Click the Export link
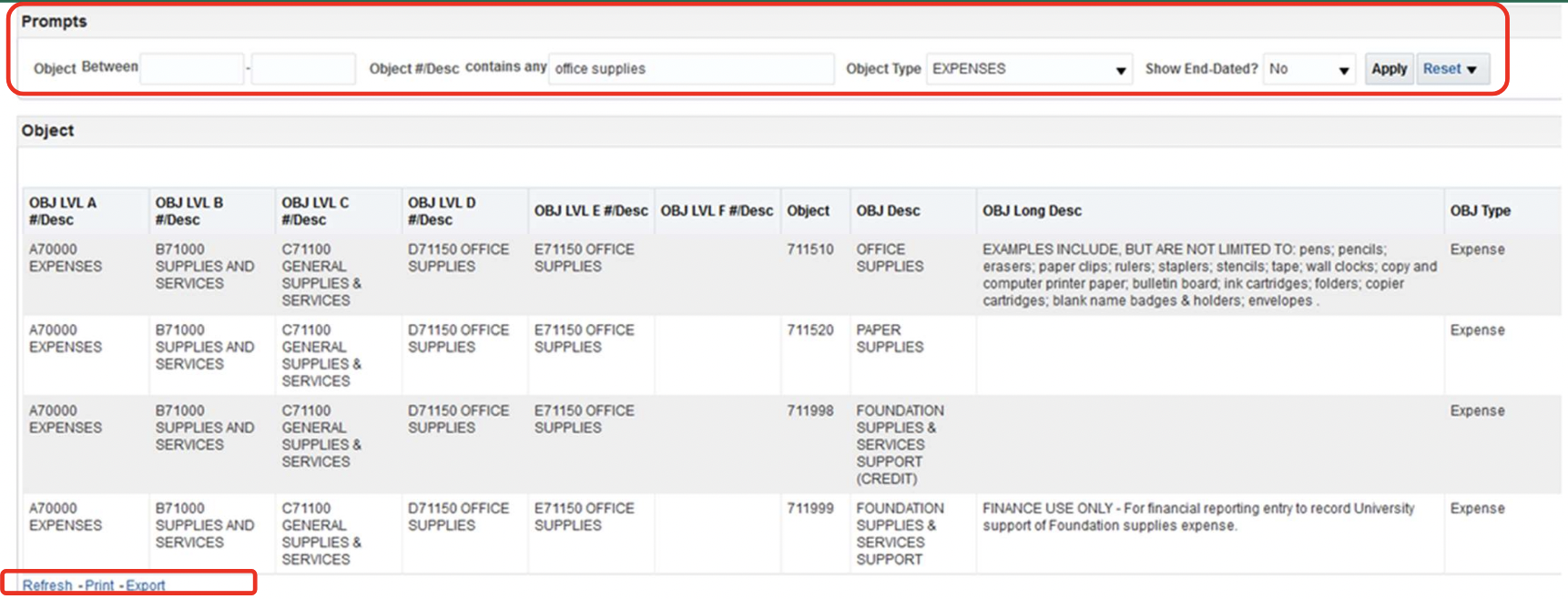The height and width of the screenshot is (599, 1568). [x=146, y=585]
